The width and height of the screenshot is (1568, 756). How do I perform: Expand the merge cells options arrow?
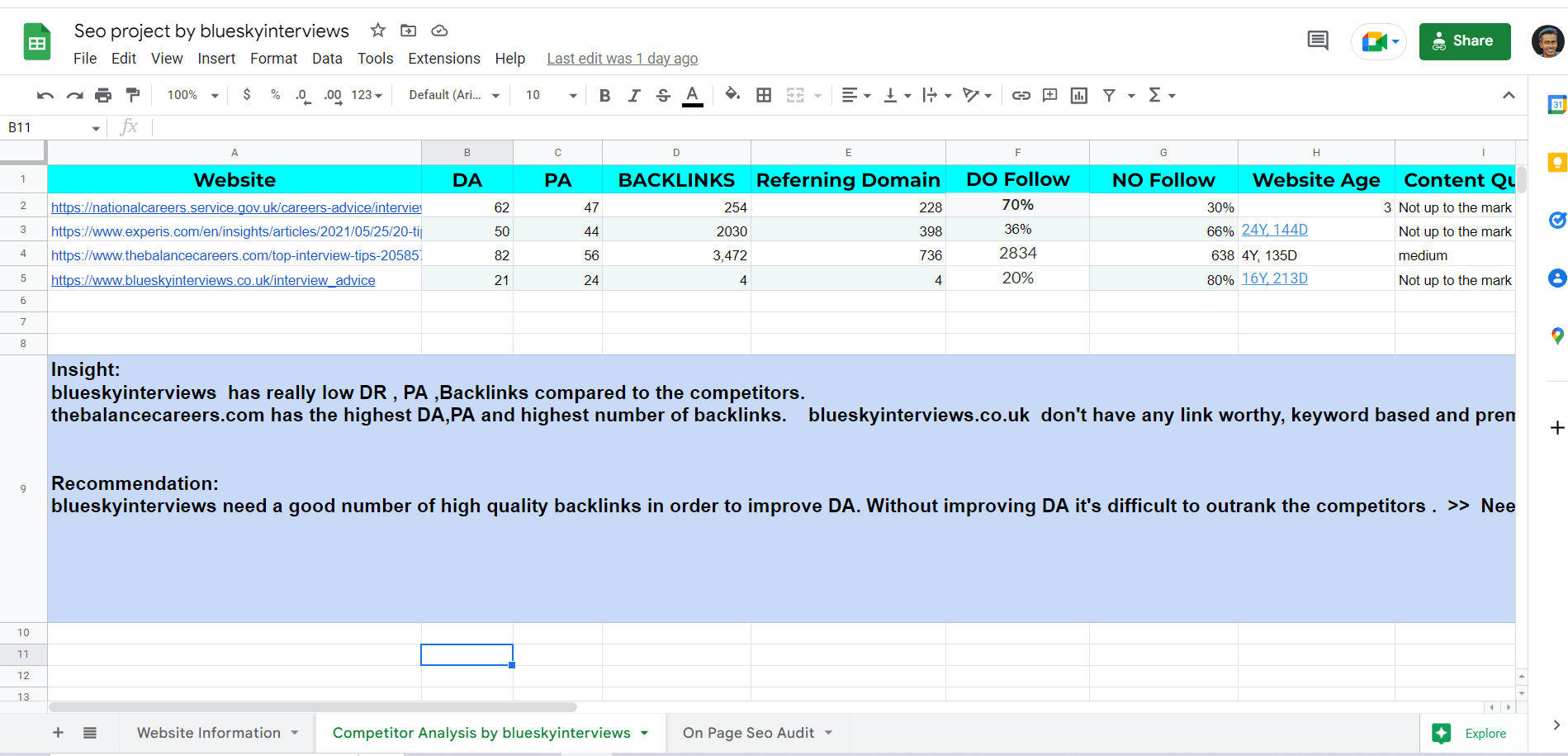pos(817,96)
